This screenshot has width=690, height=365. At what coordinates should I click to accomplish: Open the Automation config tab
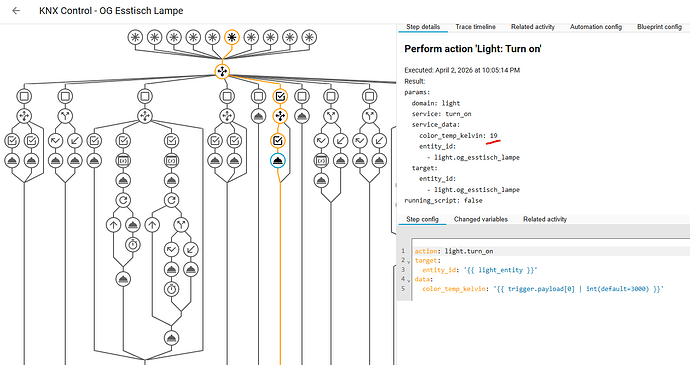[x=596, y=27]
